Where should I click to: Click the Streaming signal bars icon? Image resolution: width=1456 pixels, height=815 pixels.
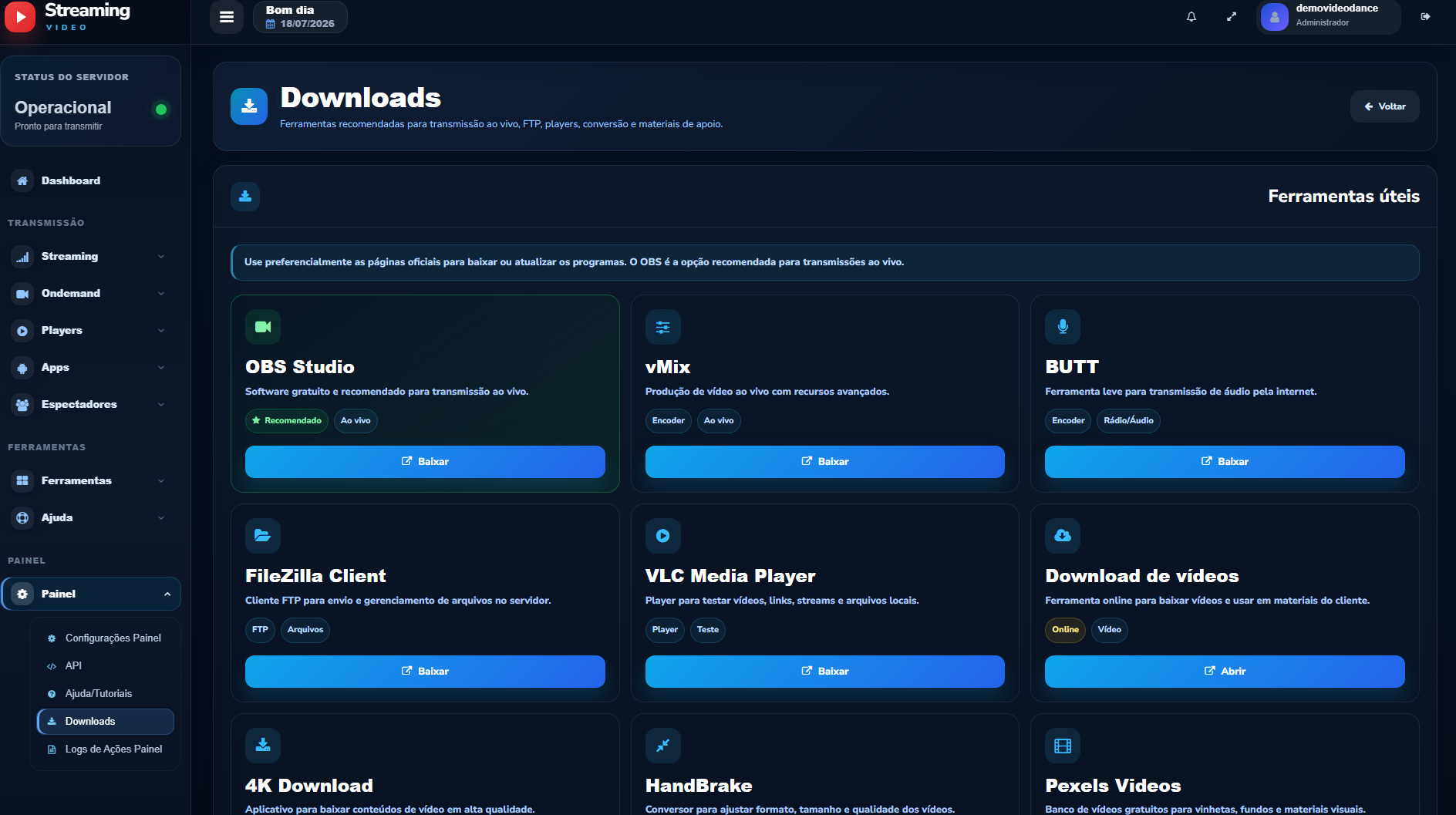pos(22,256)
